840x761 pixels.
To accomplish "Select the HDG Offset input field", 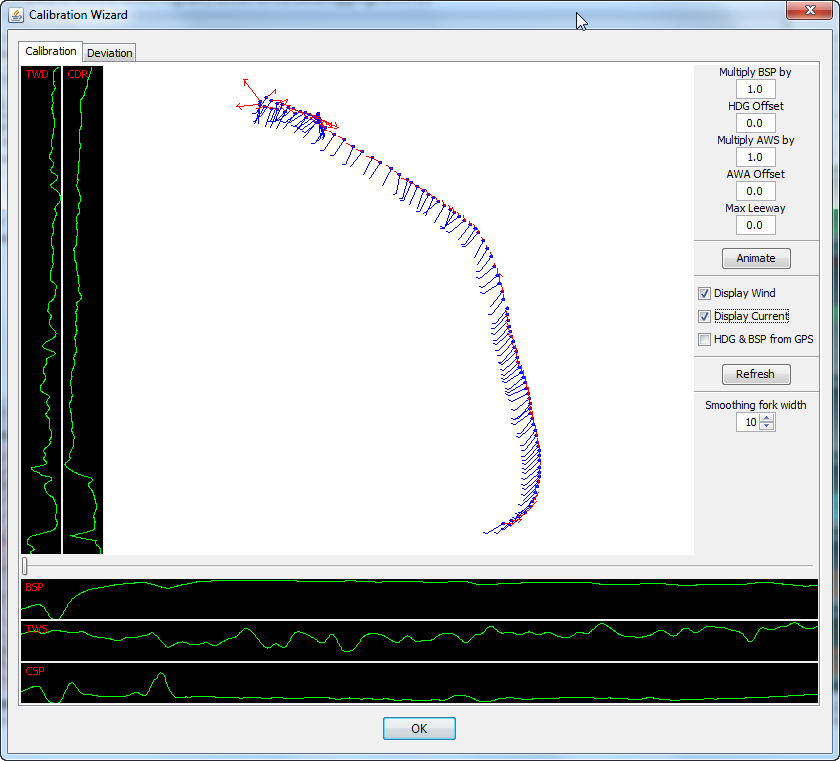I will (x=755, y=123).
